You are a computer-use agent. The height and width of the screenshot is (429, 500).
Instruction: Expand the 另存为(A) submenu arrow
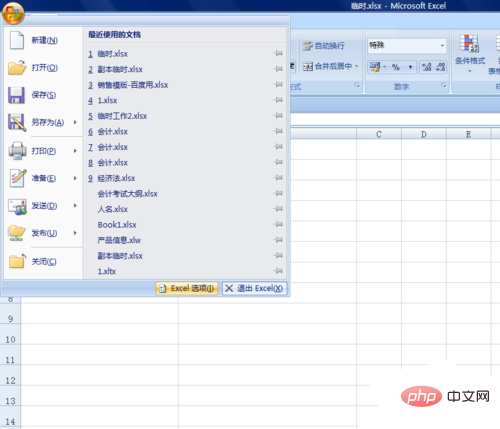75,122
